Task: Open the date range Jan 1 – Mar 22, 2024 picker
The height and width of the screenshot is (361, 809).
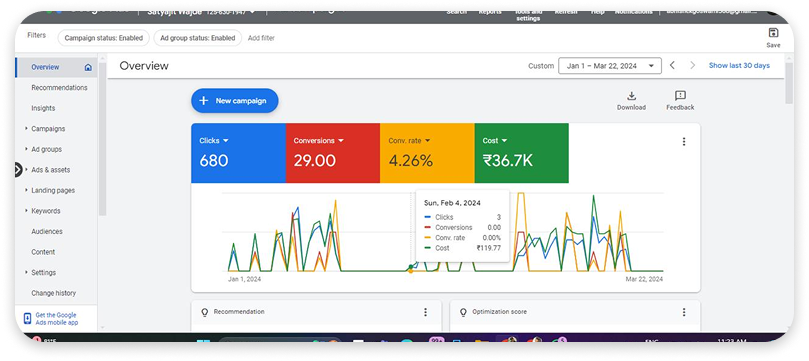Action: [x=610, y=65]
